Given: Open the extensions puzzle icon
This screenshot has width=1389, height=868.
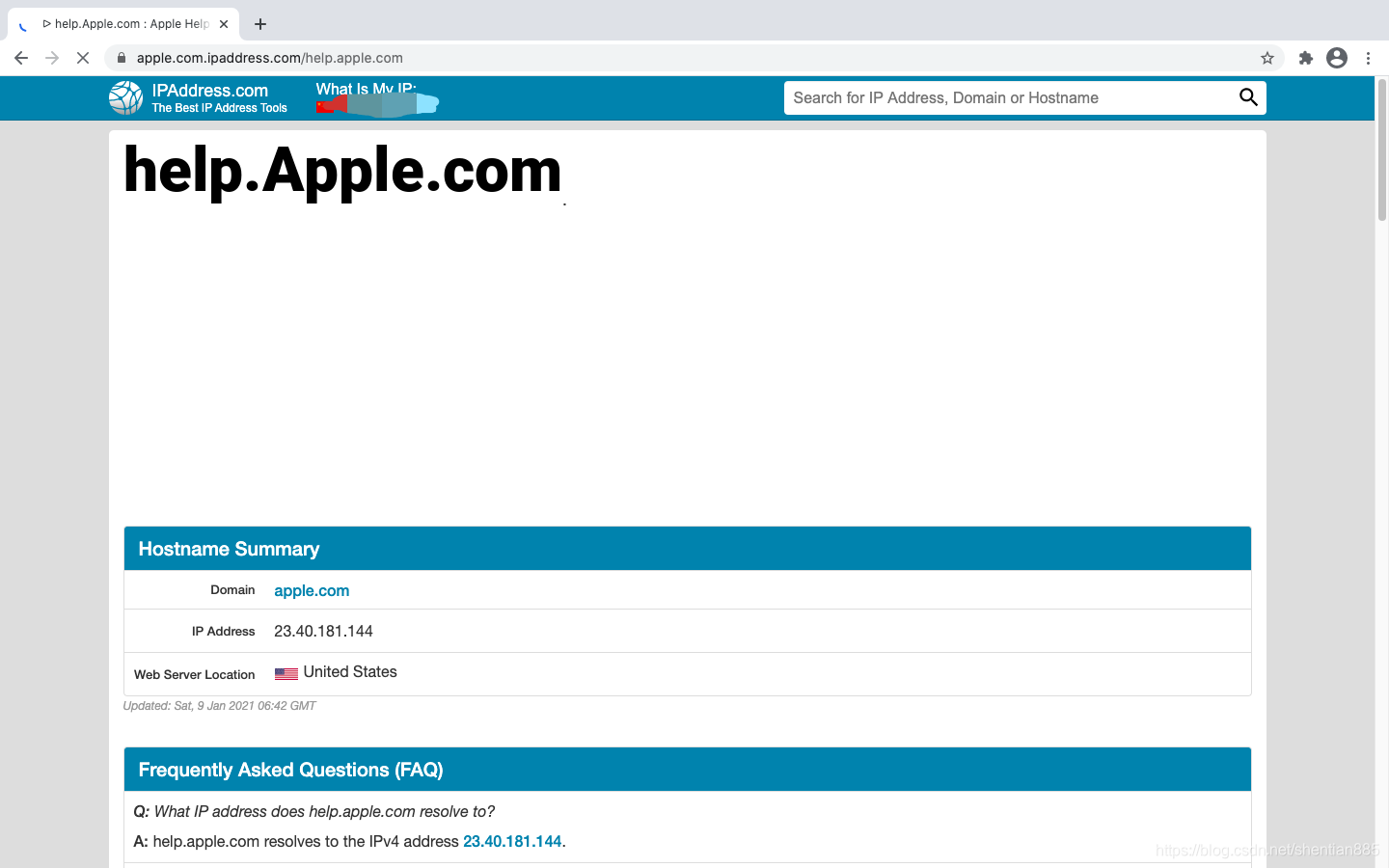Looking at the screenshot, I should [1306, 58].
